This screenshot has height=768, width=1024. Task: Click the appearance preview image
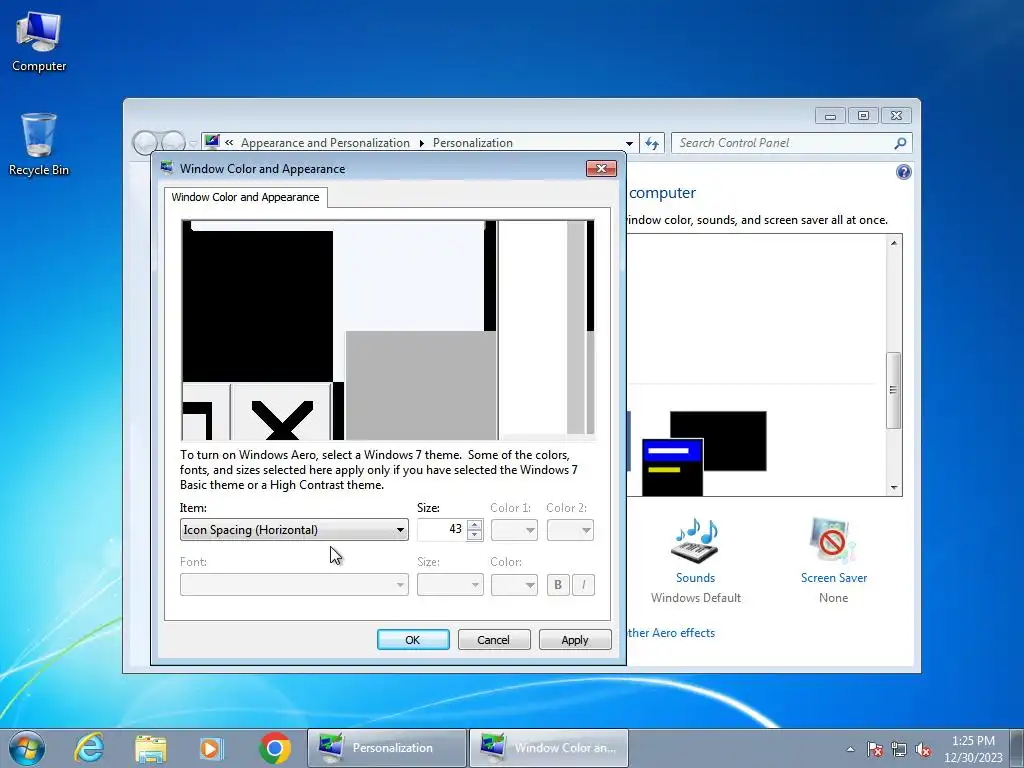[388, 330]
